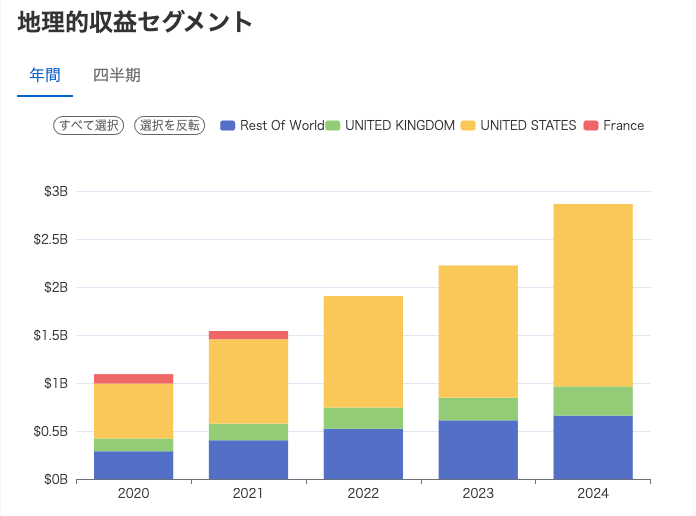Click the 2024 x-axis label
This screenshot has width=696, height=516.
point(593,493)
